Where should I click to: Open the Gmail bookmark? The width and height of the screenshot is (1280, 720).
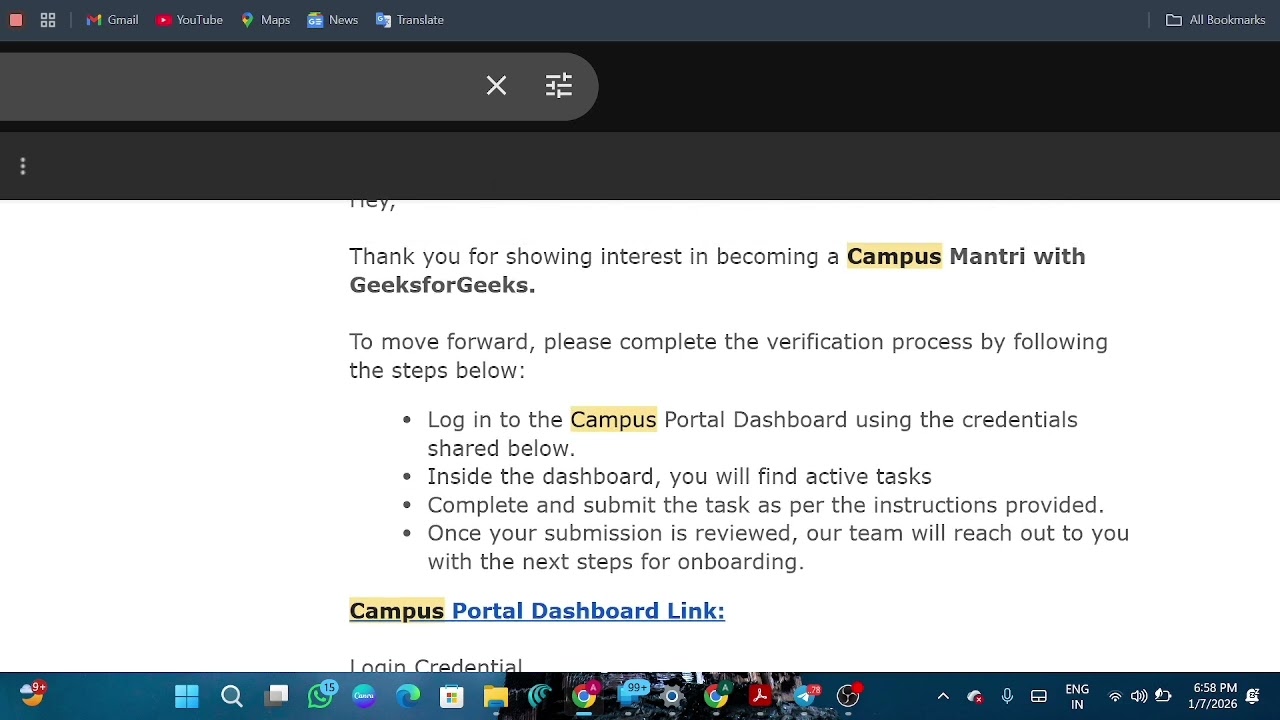tap(112, 20)
